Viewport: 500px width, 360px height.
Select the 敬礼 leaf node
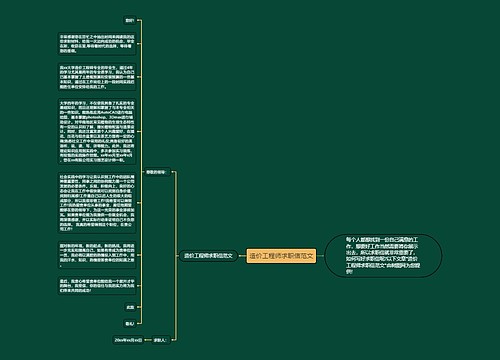[x=130, y=323]
